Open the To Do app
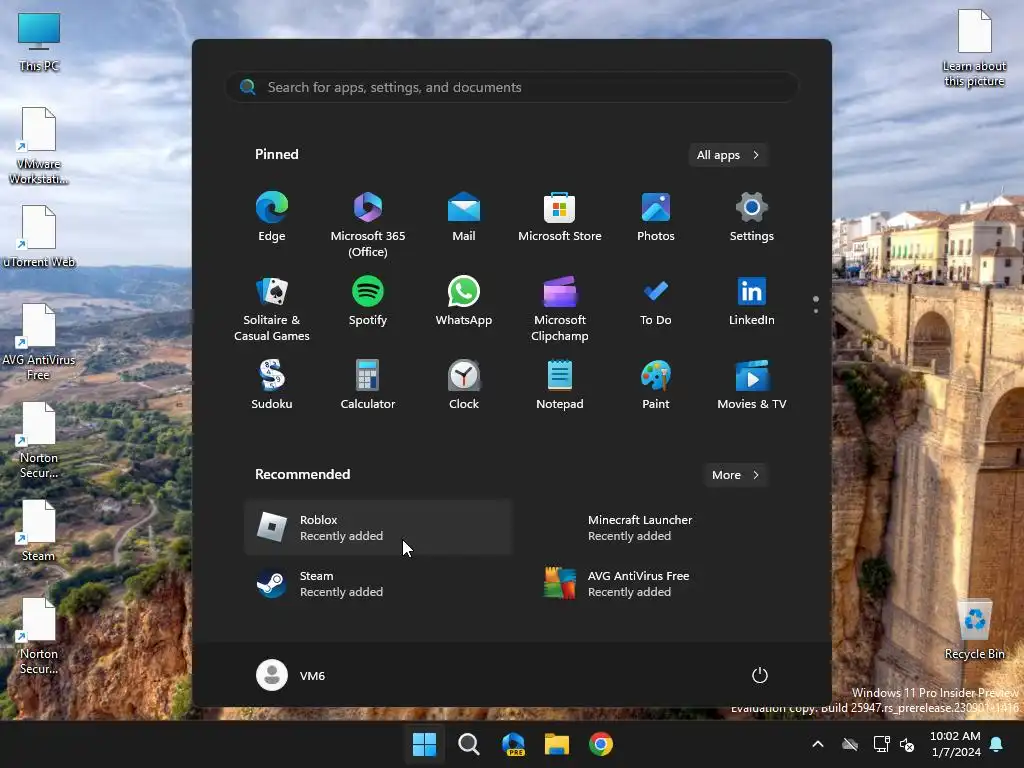1024x768 pixels. click(656, 301)
